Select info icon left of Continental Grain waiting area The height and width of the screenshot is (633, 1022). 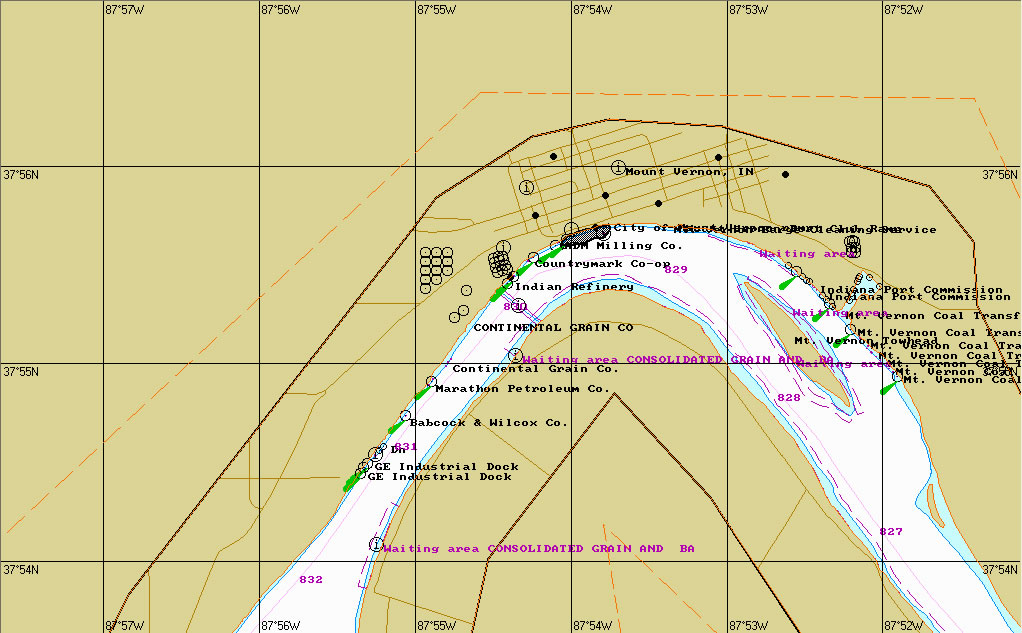(x=515, y=355)
